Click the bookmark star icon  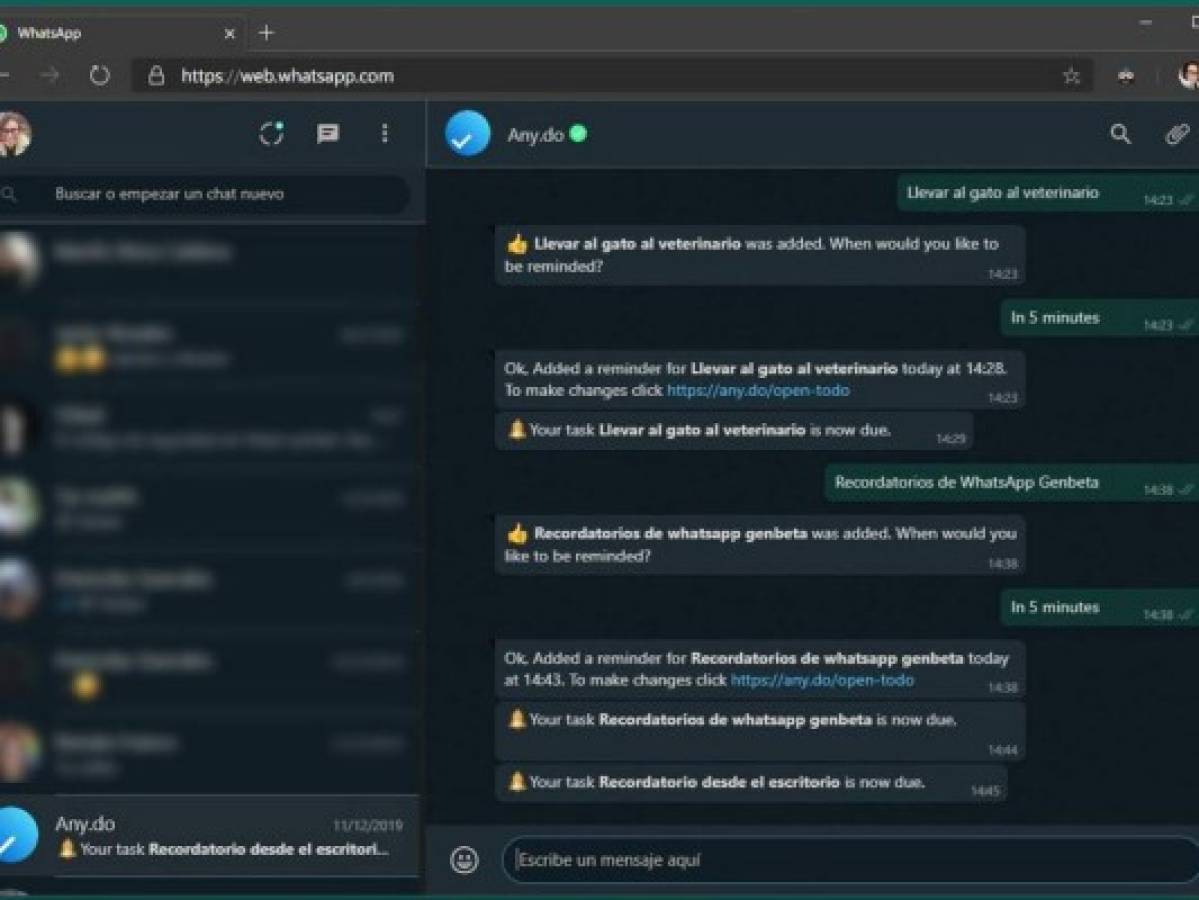click(x=1072, y=75)
